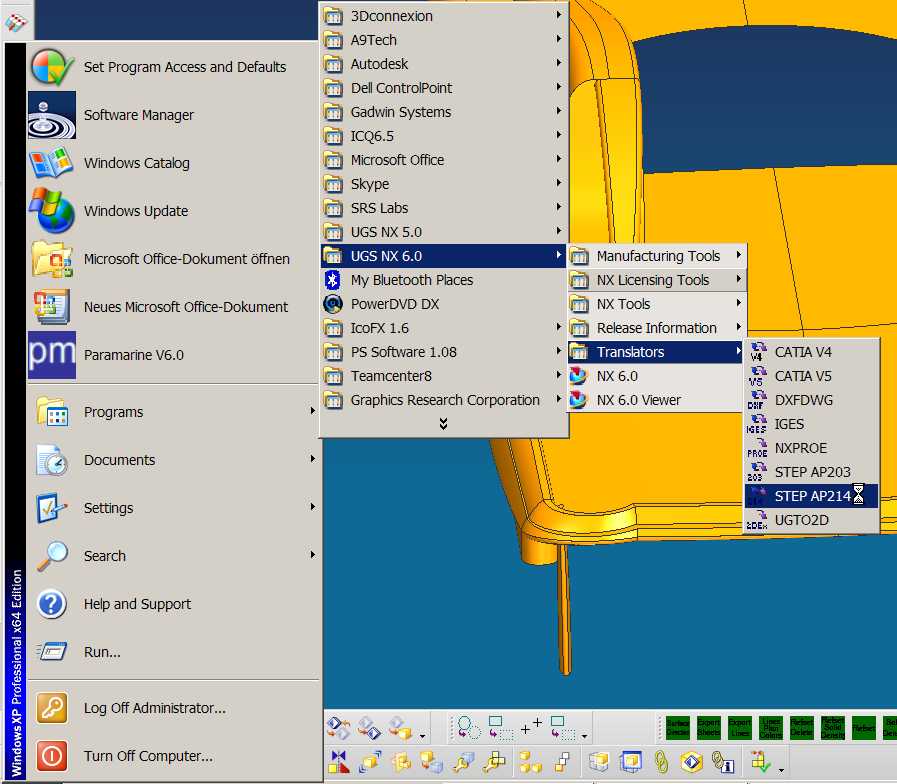Select the STEP AP214 translator entry
This screenshot has height=784, width=897.
coord(811,496)
